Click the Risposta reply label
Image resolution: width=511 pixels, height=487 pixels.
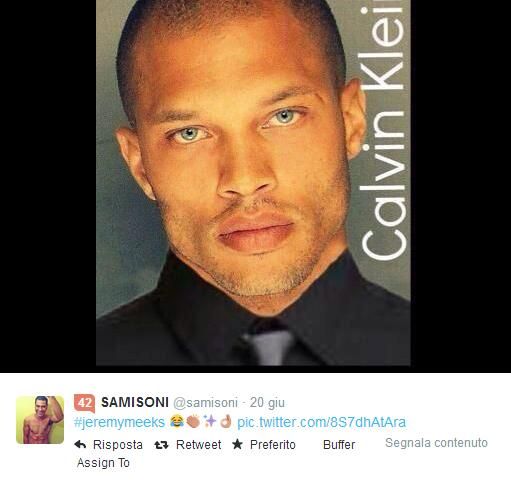click(x=118, y=445)
